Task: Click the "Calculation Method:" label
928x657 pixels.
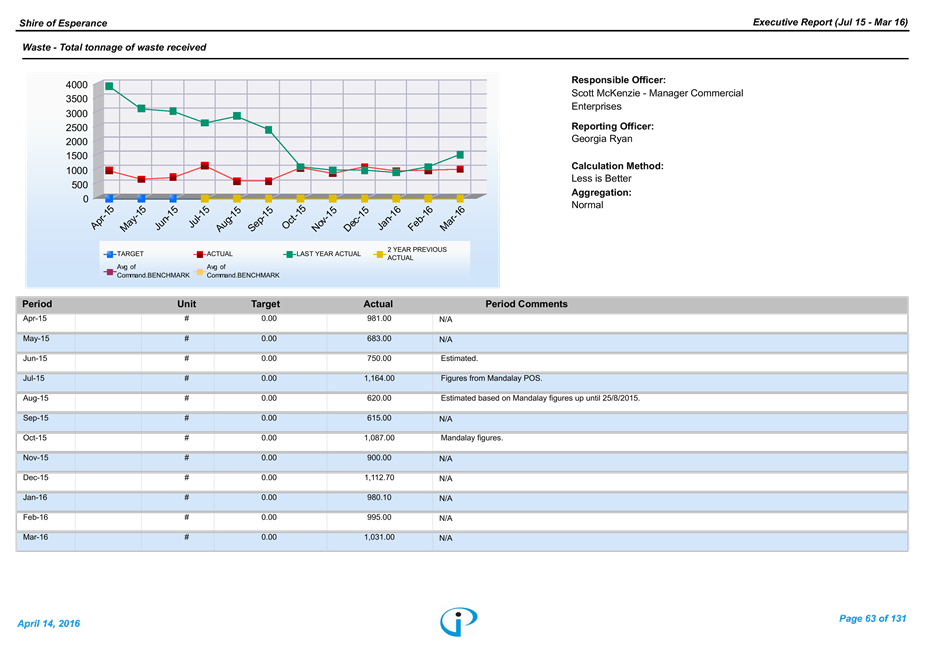Action: point(617,166)
